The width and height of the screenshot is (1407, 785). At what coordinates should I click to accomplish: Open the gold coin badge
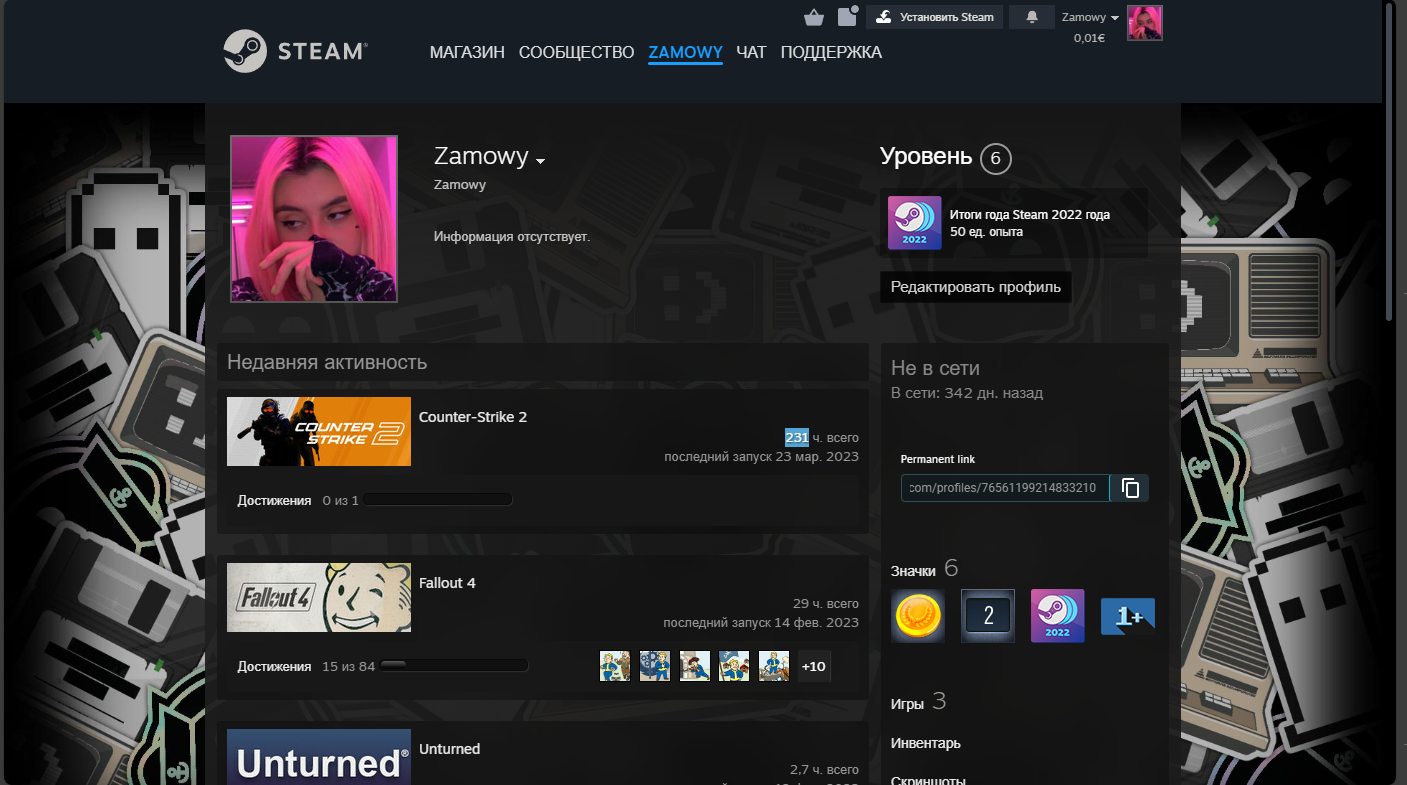[x=918, y=616]
